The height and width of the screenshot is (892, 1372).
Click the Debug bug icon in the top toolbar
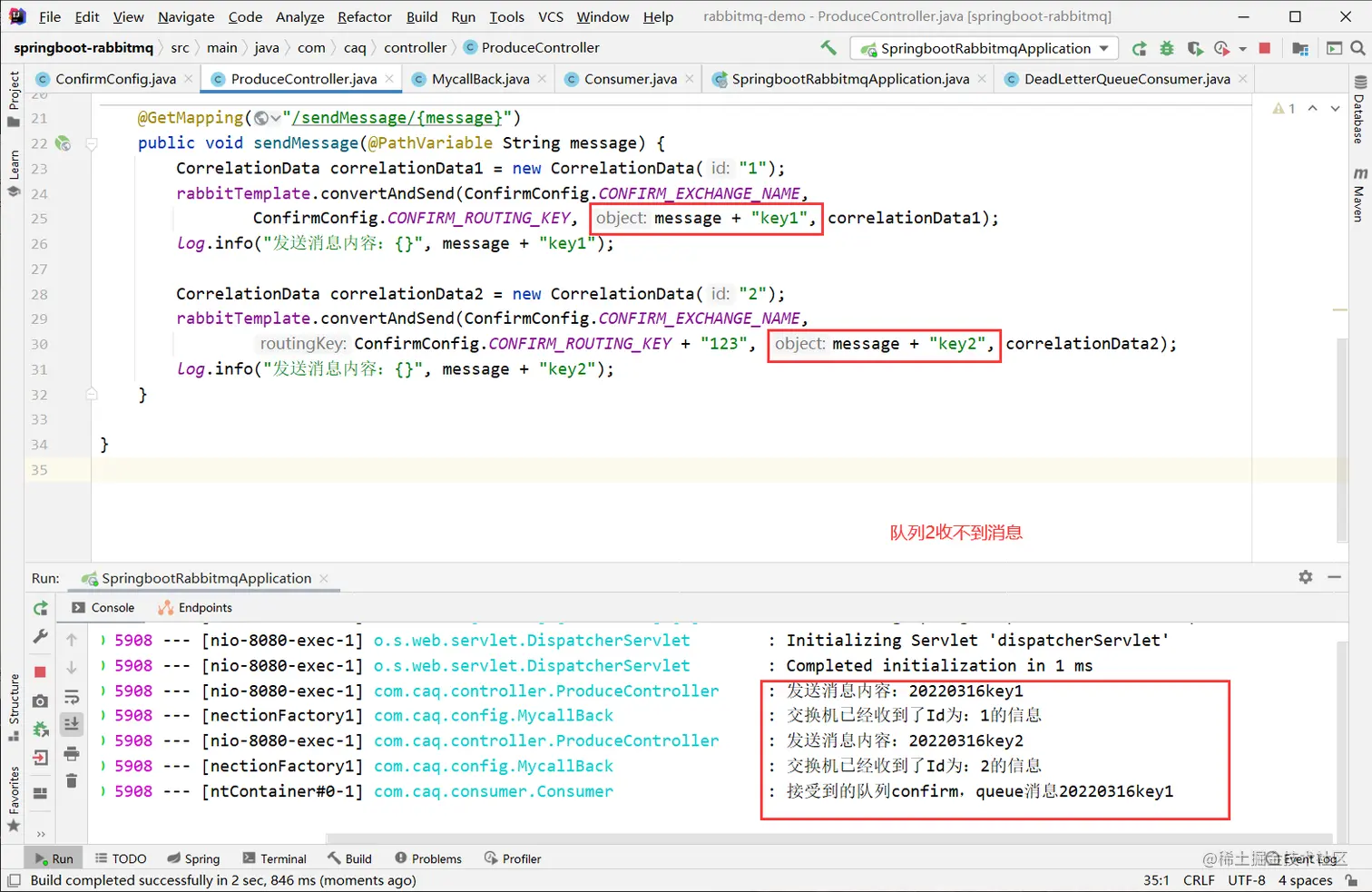point(1167,48)
